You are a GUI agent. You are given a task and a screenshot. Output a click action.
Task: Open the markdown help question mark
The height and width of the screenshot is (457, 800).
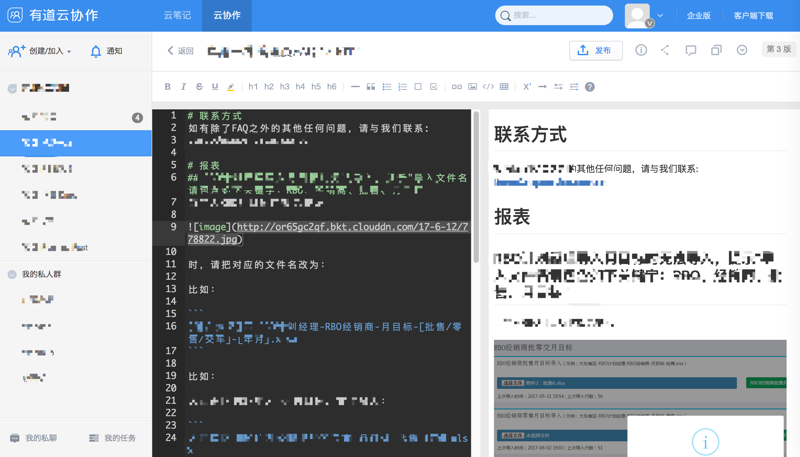pyautogui.click(x=590, y=87)
